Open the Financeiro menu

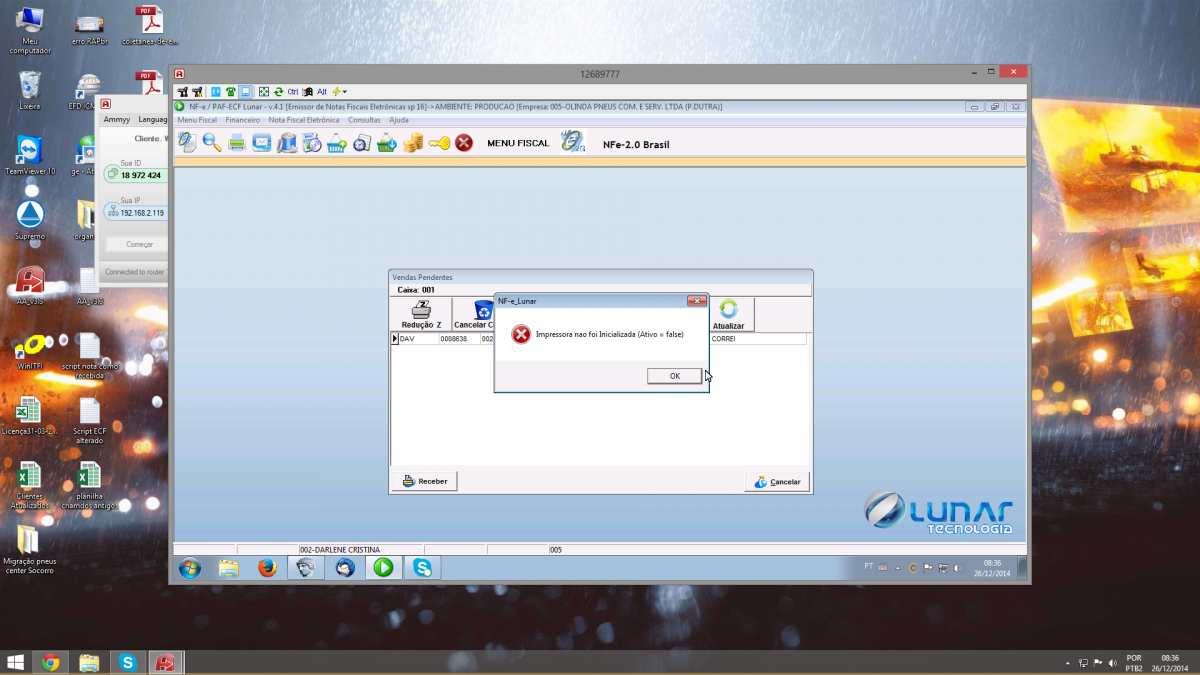[x=243, y=119]
